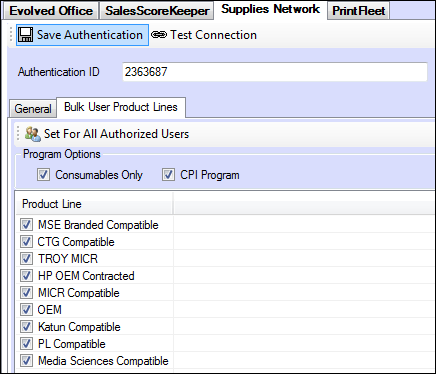Uncheck the CPI Program option

[x=168, y=175]
